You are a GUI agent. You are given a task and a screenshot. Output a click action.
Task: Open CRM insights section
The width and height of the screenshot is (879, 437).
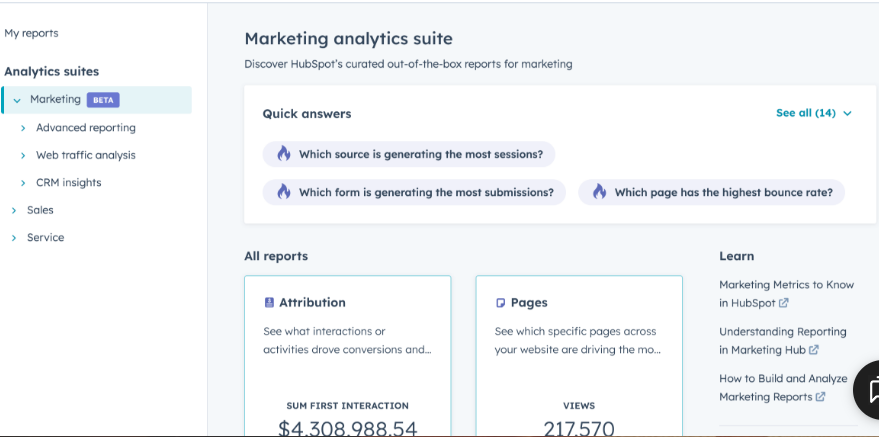[68, 183]
